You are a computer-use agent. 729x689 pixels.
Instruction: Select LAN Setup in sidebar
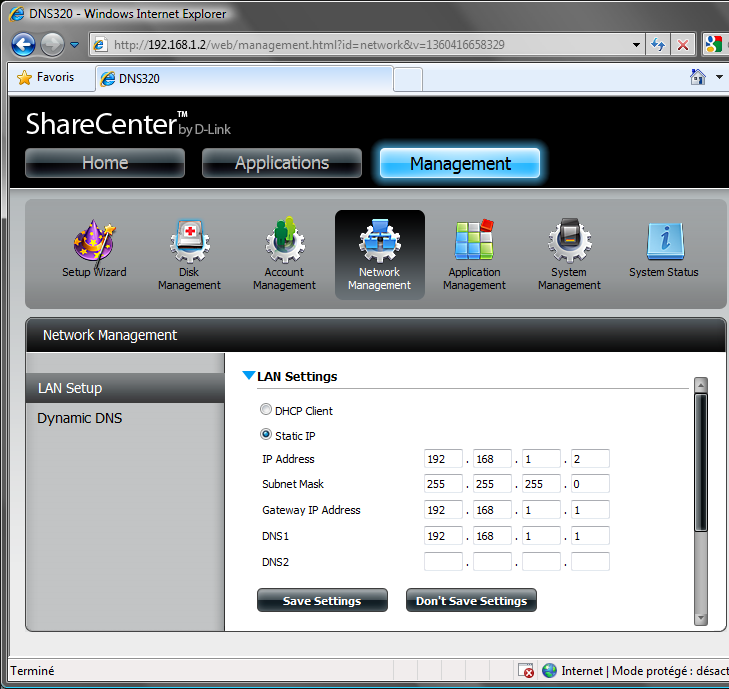(x=126, y=388)
